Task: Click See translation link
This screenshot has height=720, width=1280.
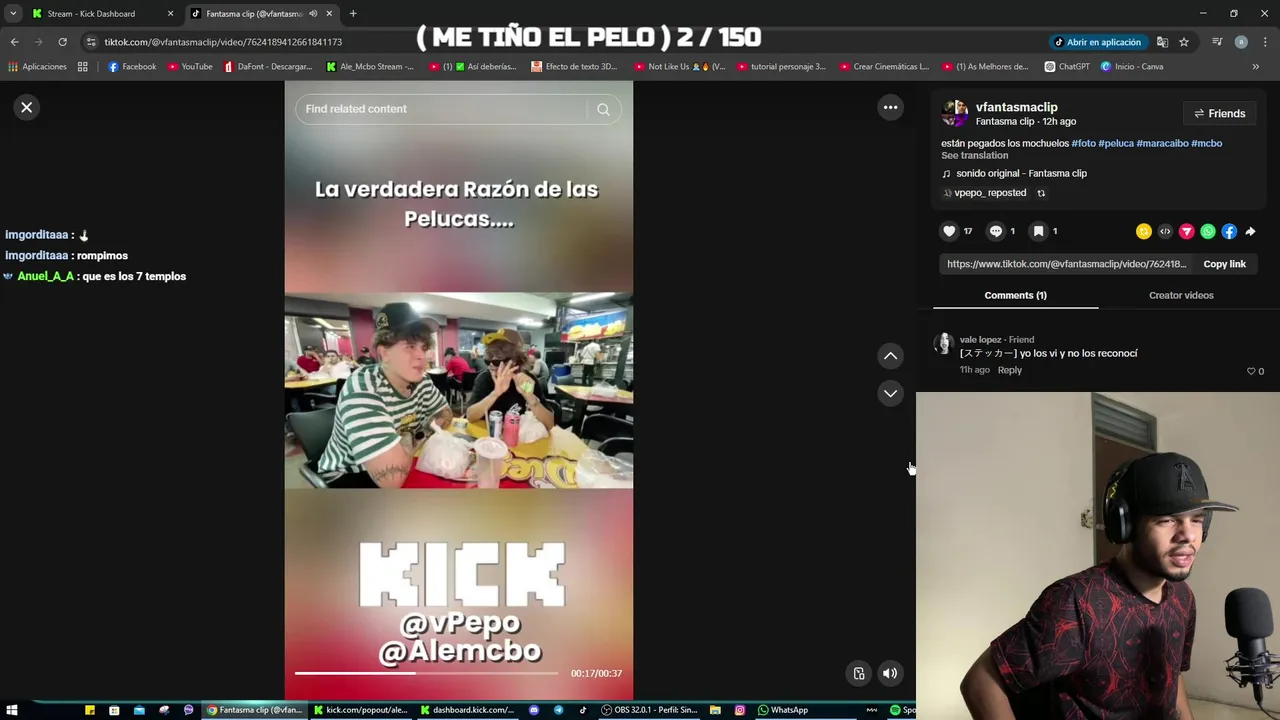Action: (974, 155)
